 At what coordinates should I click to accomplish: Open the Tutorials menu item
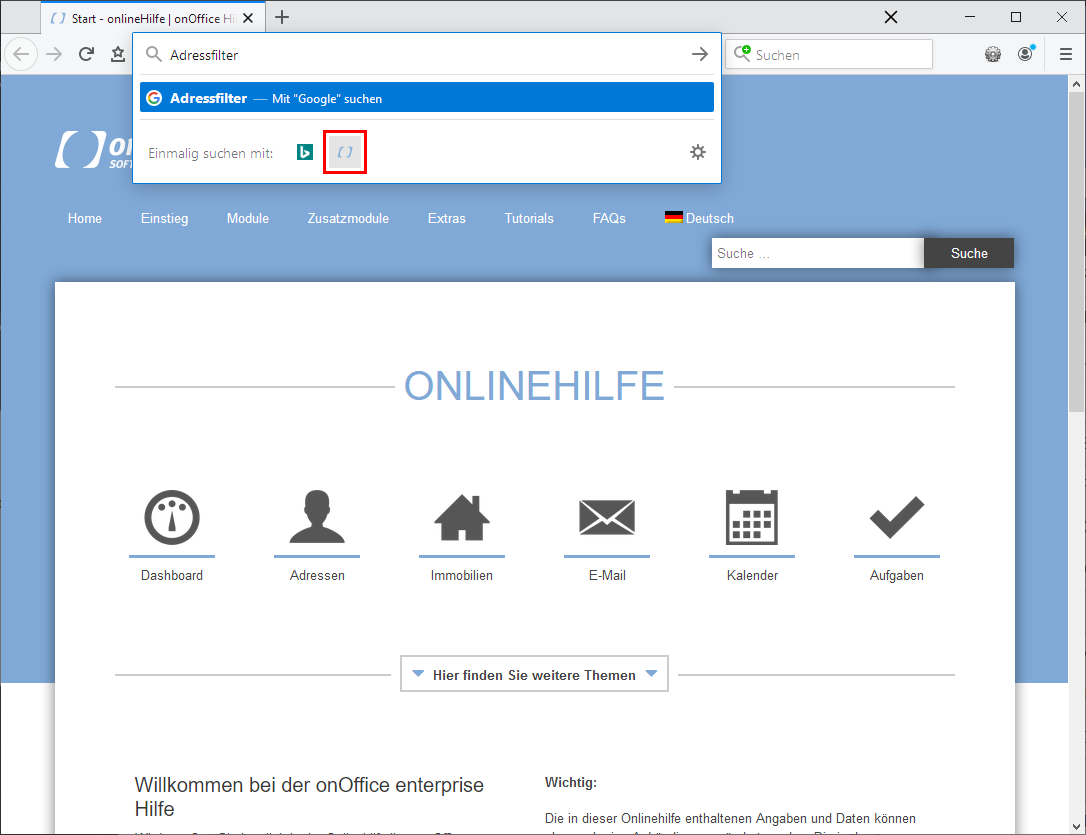(x=529, y=218)
